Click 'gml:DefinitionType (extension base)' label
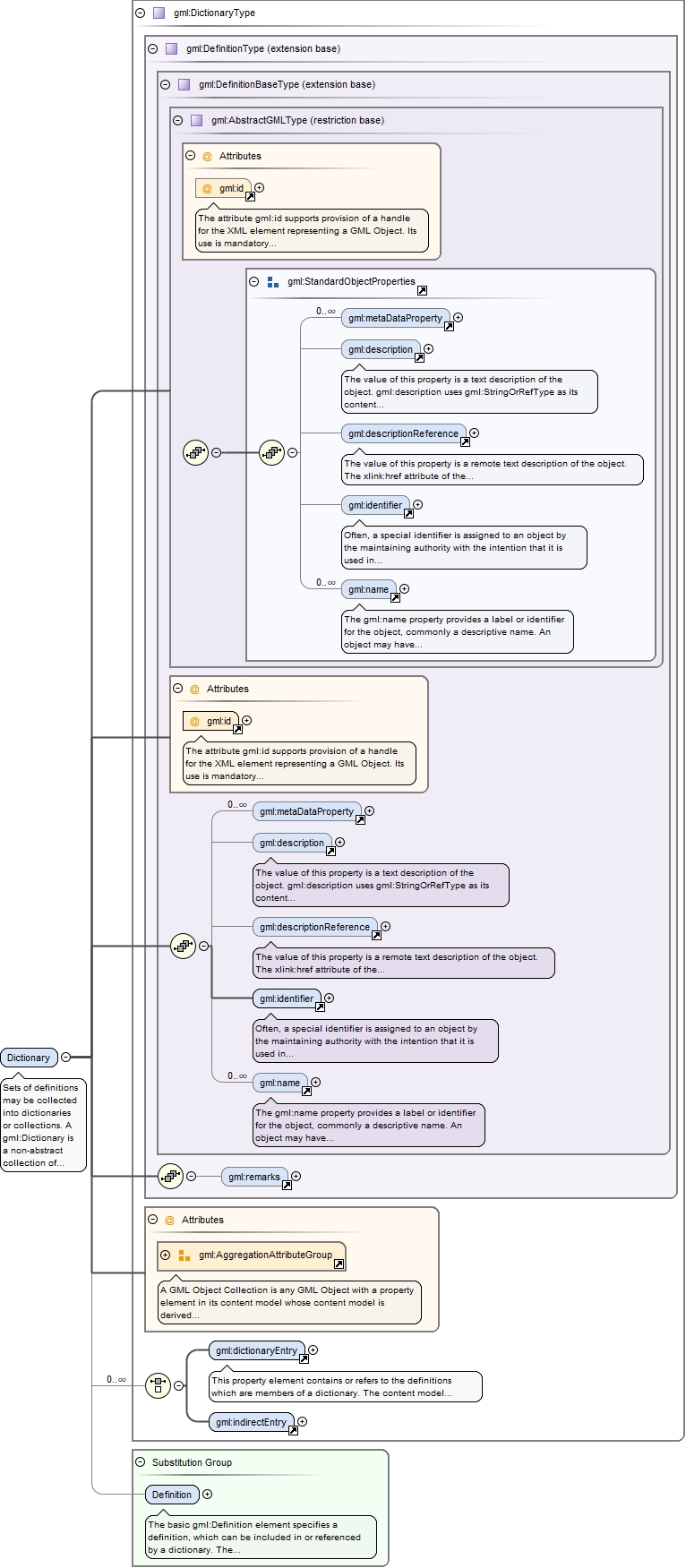Viewport: 686px width, 1568px height. pyautogui.click(x=263, y=49)
